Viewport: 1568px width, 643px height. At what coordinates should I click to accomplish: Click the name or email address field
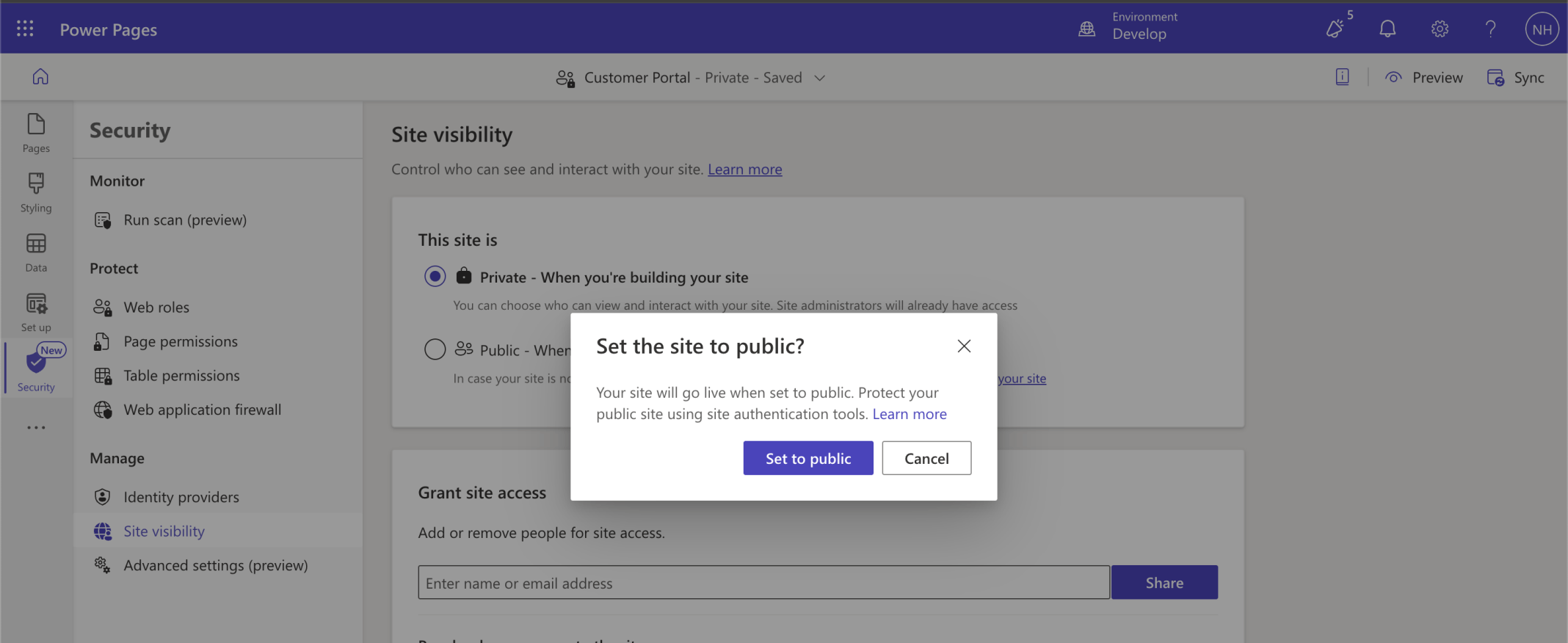tap(763, 583)
